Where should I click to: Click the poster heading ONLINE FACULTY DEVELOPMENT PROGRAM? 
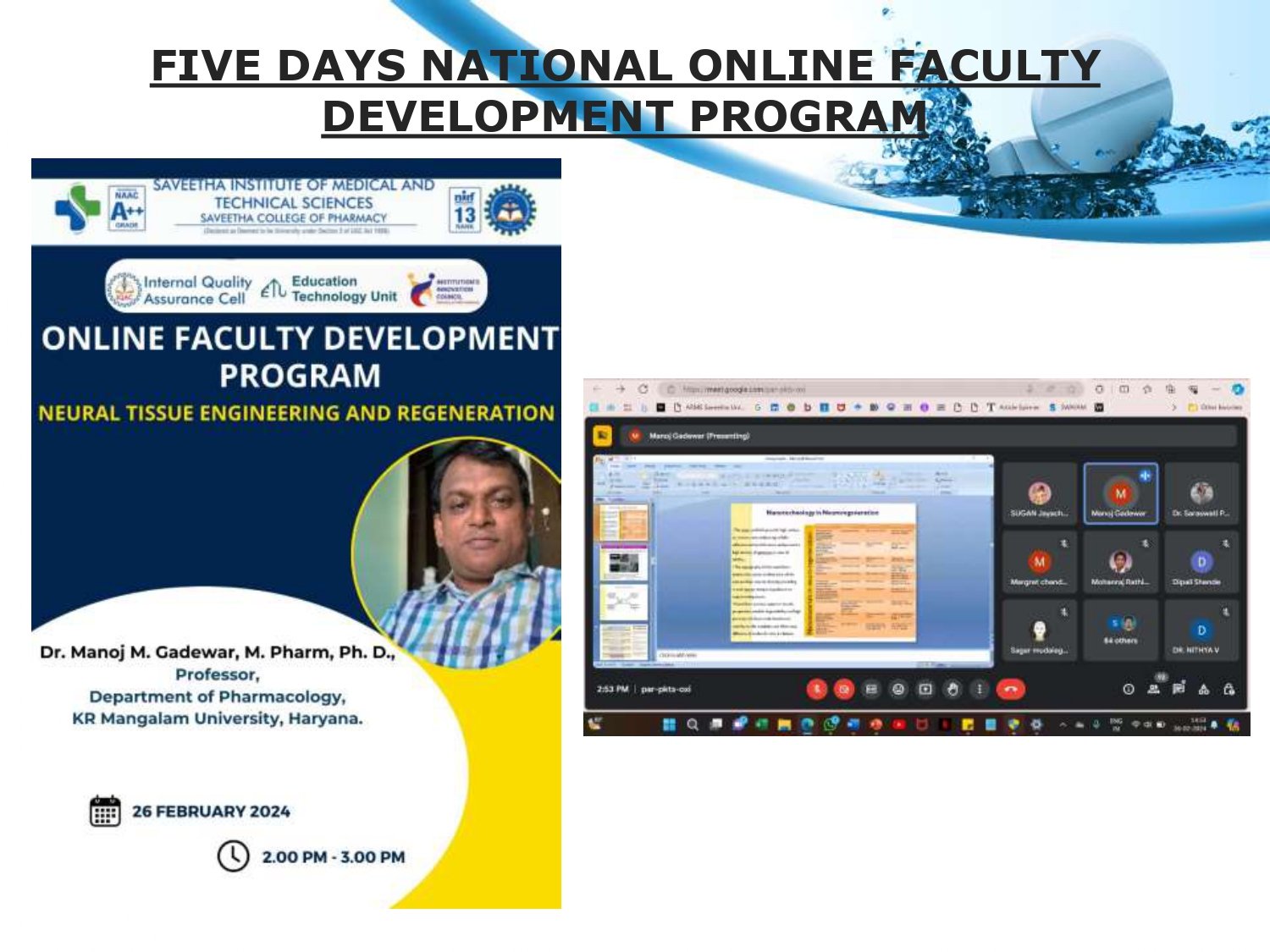(300, 356)
